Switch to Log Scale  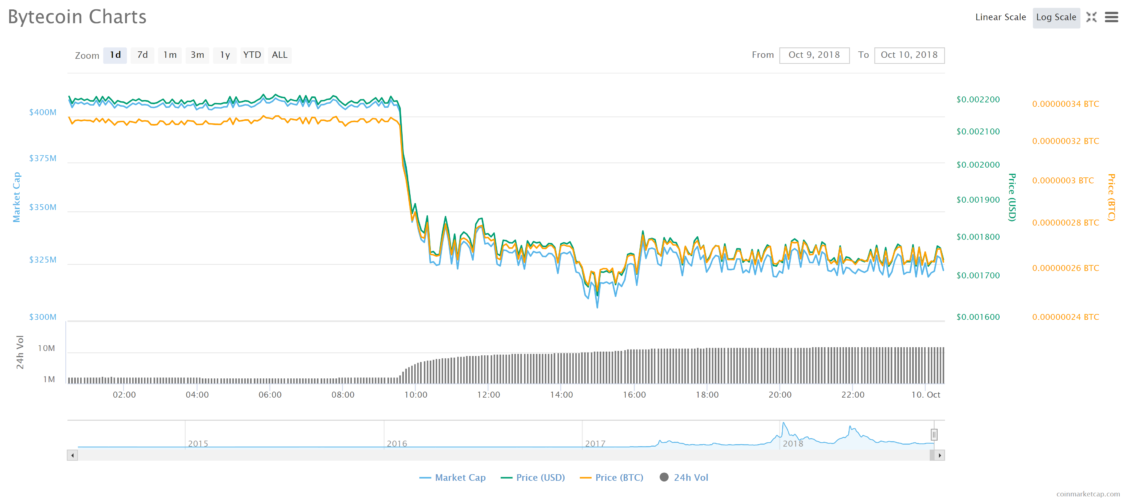pos(1056,17)
